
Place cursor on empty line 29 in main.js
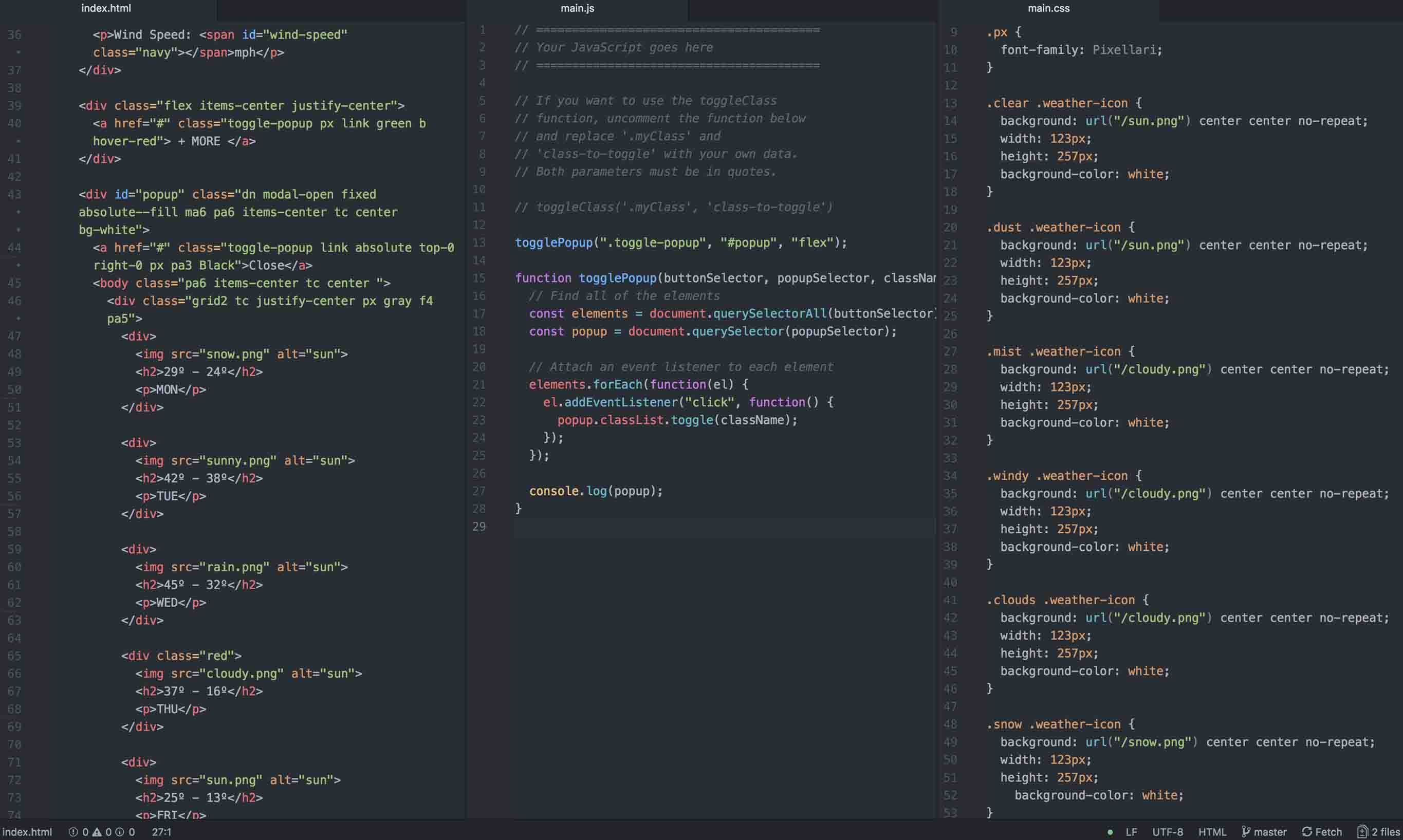679,527
